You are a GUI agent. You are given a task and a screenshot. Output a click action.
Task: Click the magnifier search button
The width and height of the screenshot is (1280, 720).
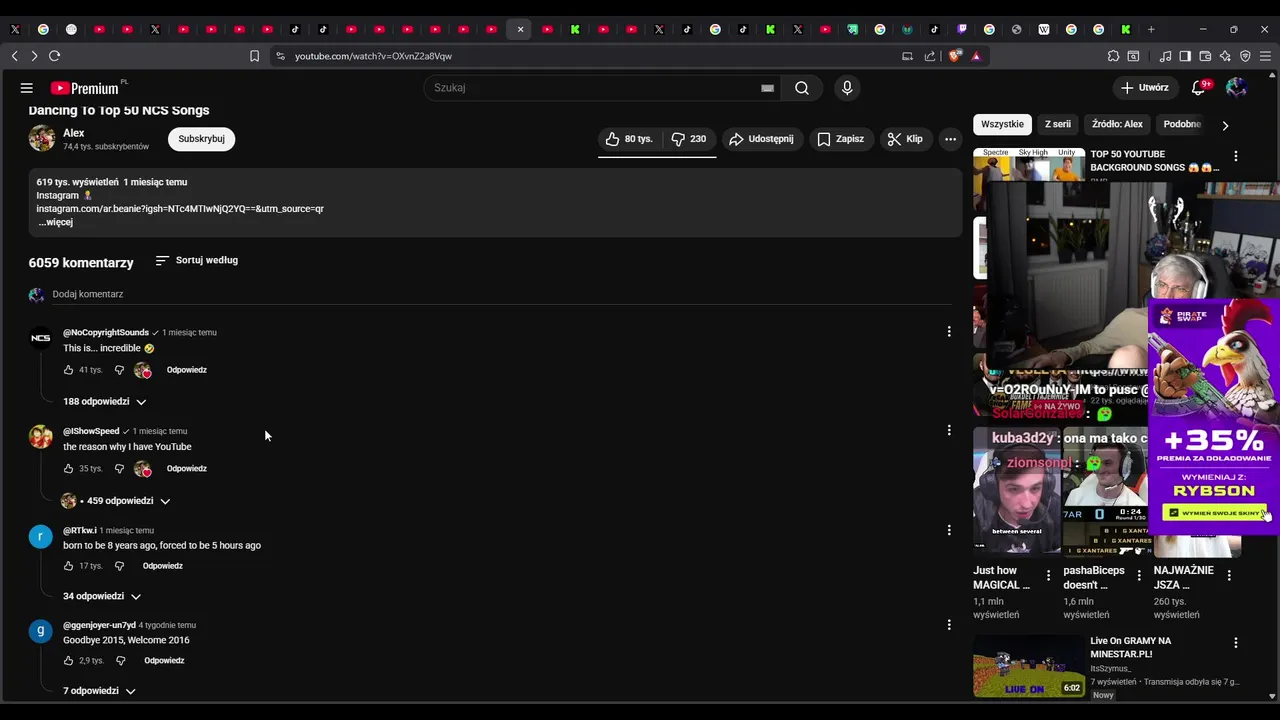click(802, 88)
